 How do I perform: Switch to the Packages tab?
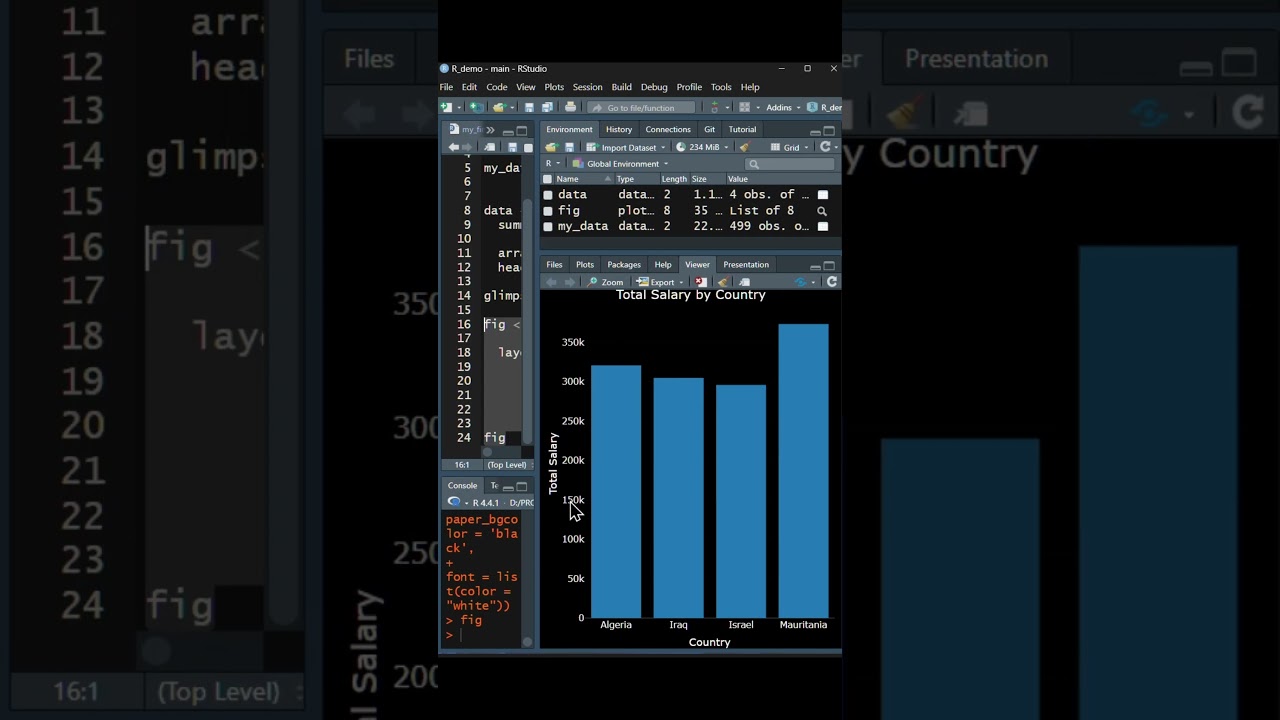click(624, 265)
